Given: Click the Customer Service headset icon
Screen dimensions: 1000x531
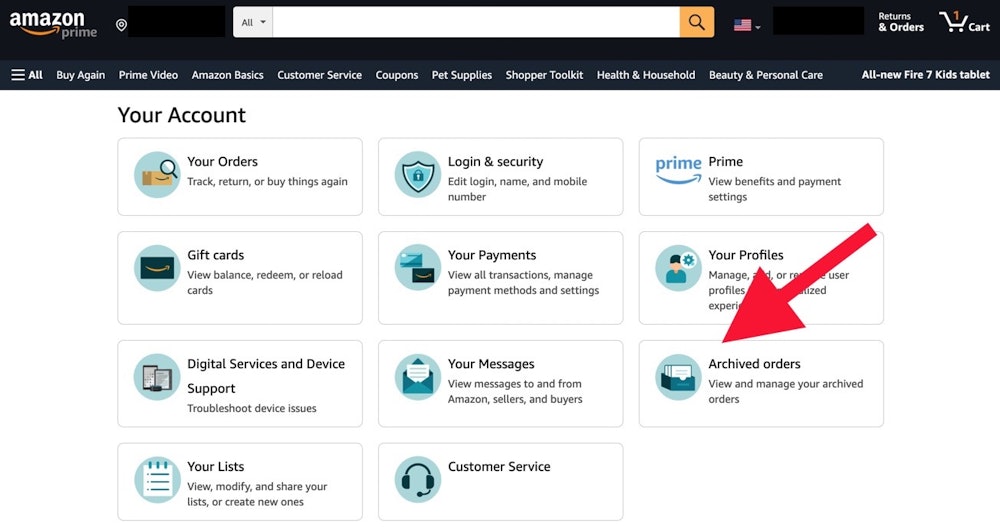Looking at the screenshot, I should pos(418,480).
